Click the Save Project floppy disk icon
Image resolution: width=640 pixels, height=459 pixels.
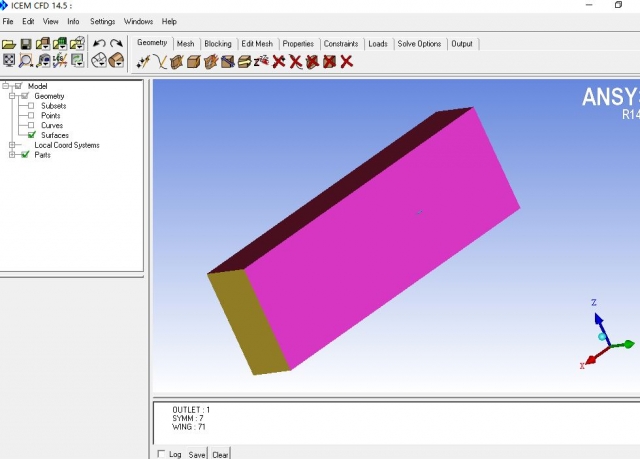(x=26, y=44)
